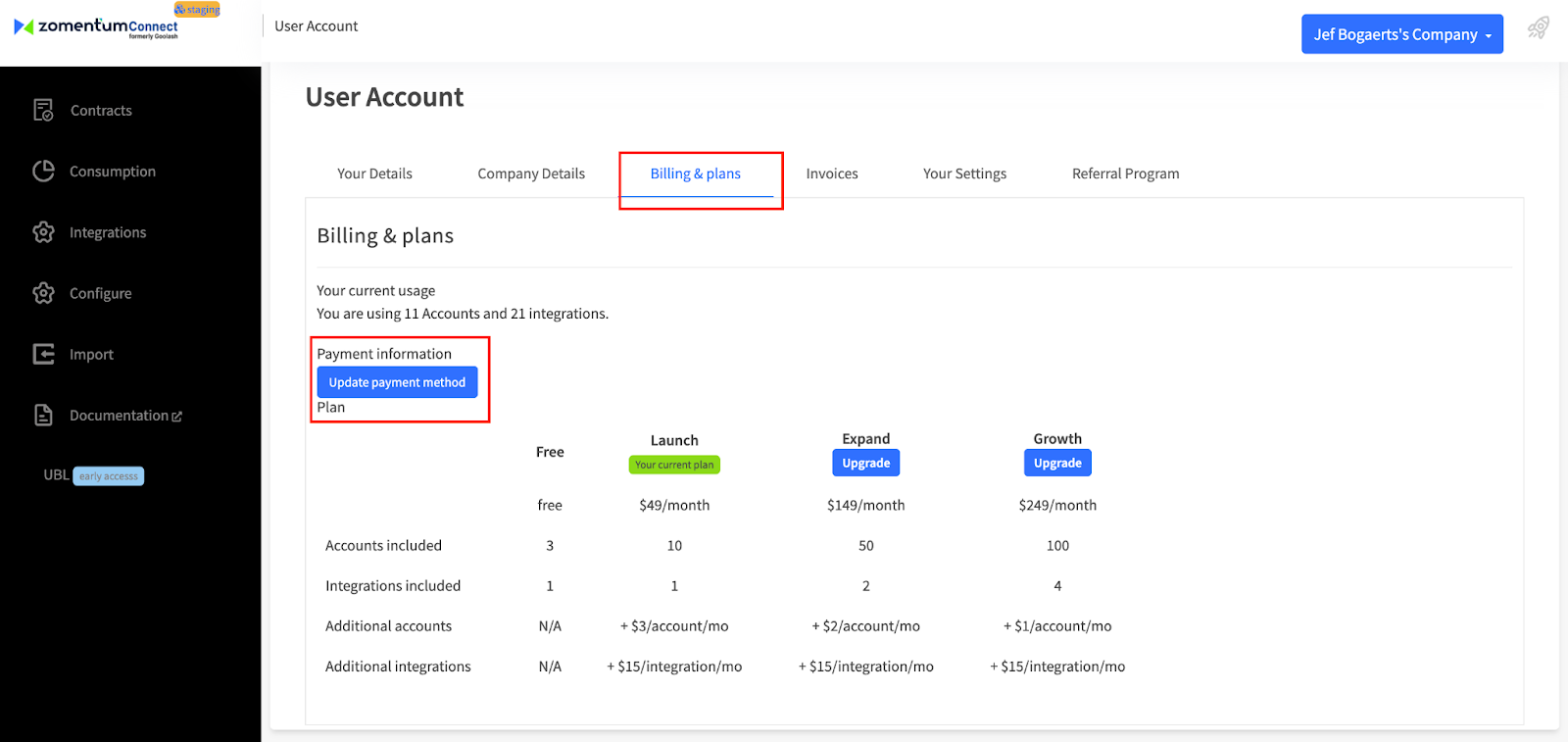Screen dimensions: 1568x742
Task: Switch to the Your Details tab
Action: click(x=374, y=173)
